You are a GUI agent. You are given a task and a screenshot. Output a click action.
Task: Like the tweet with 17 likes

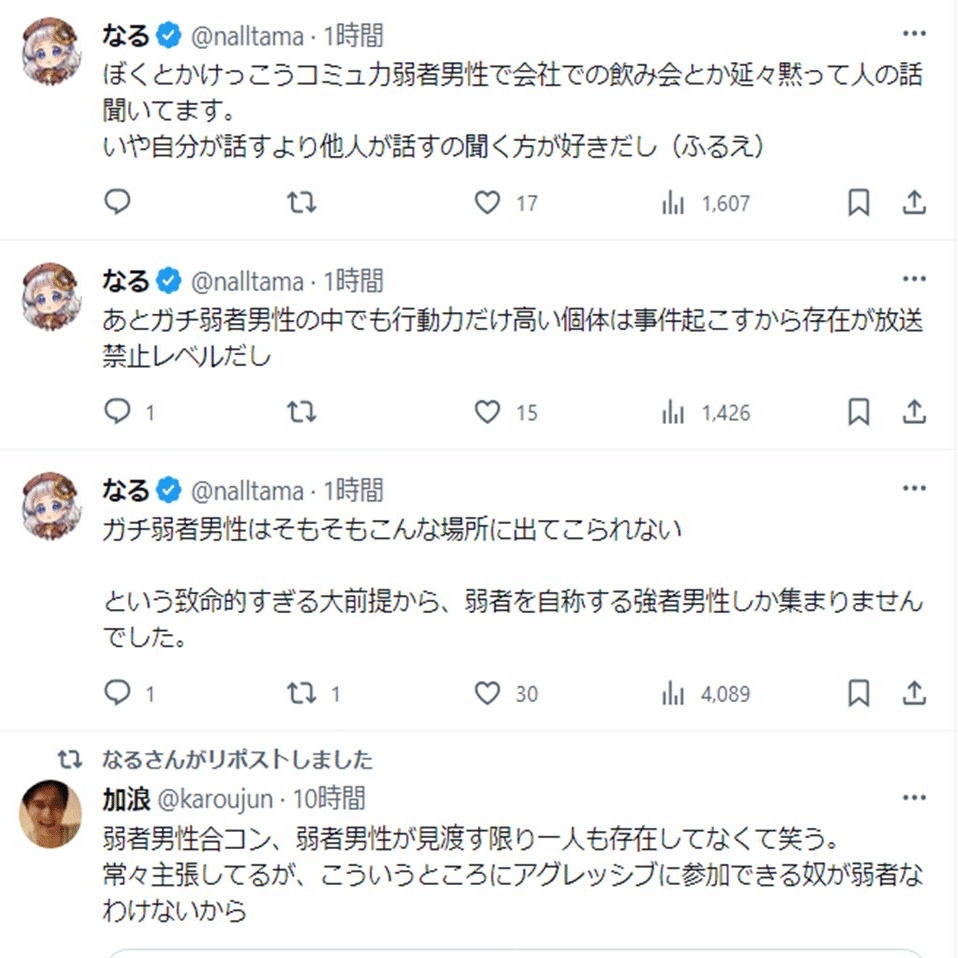tap(487, 203)
